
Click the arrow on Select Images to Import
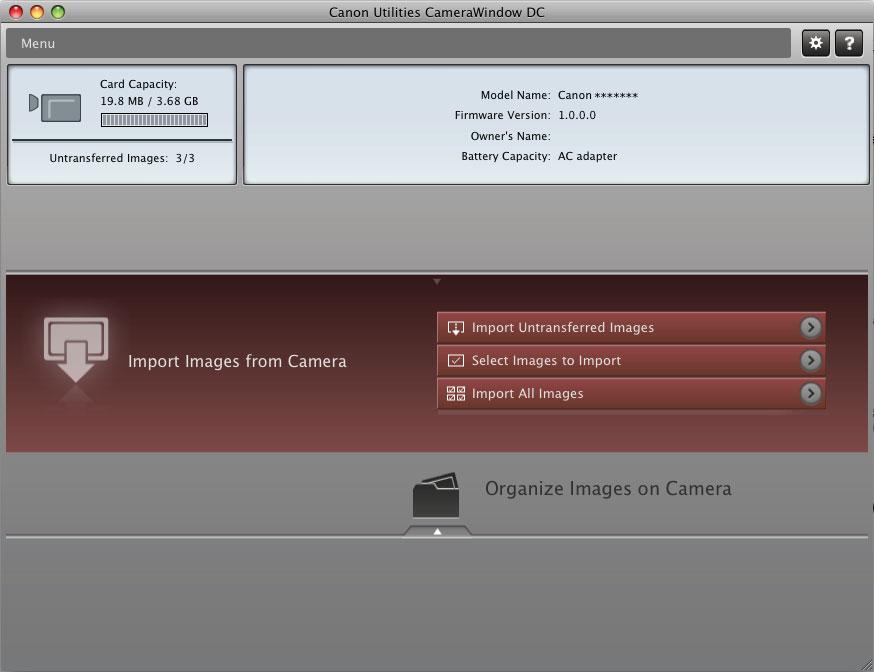coord(811,361)
